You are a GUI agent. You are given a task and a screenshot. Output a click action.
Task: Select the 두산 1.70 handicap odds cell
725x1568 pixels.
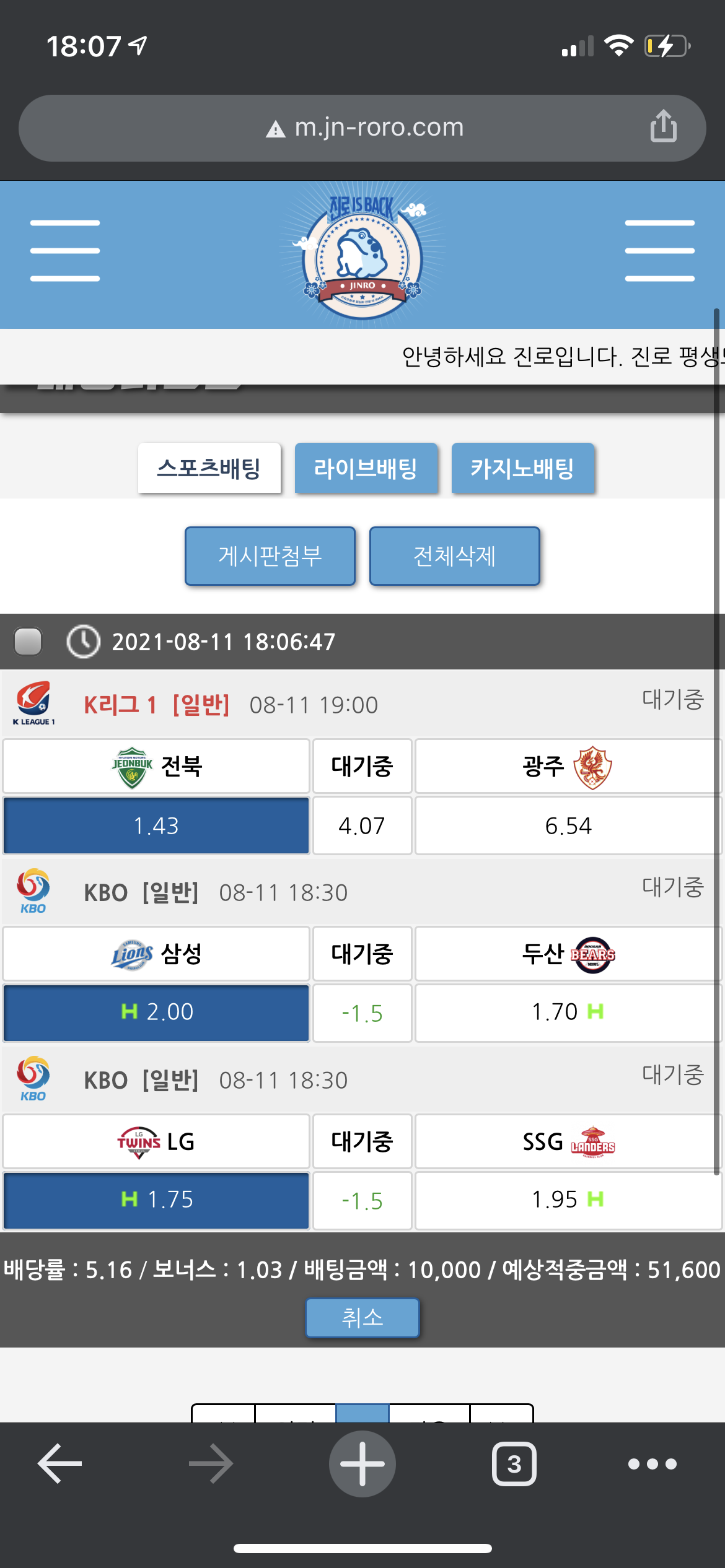point(567,1013)
